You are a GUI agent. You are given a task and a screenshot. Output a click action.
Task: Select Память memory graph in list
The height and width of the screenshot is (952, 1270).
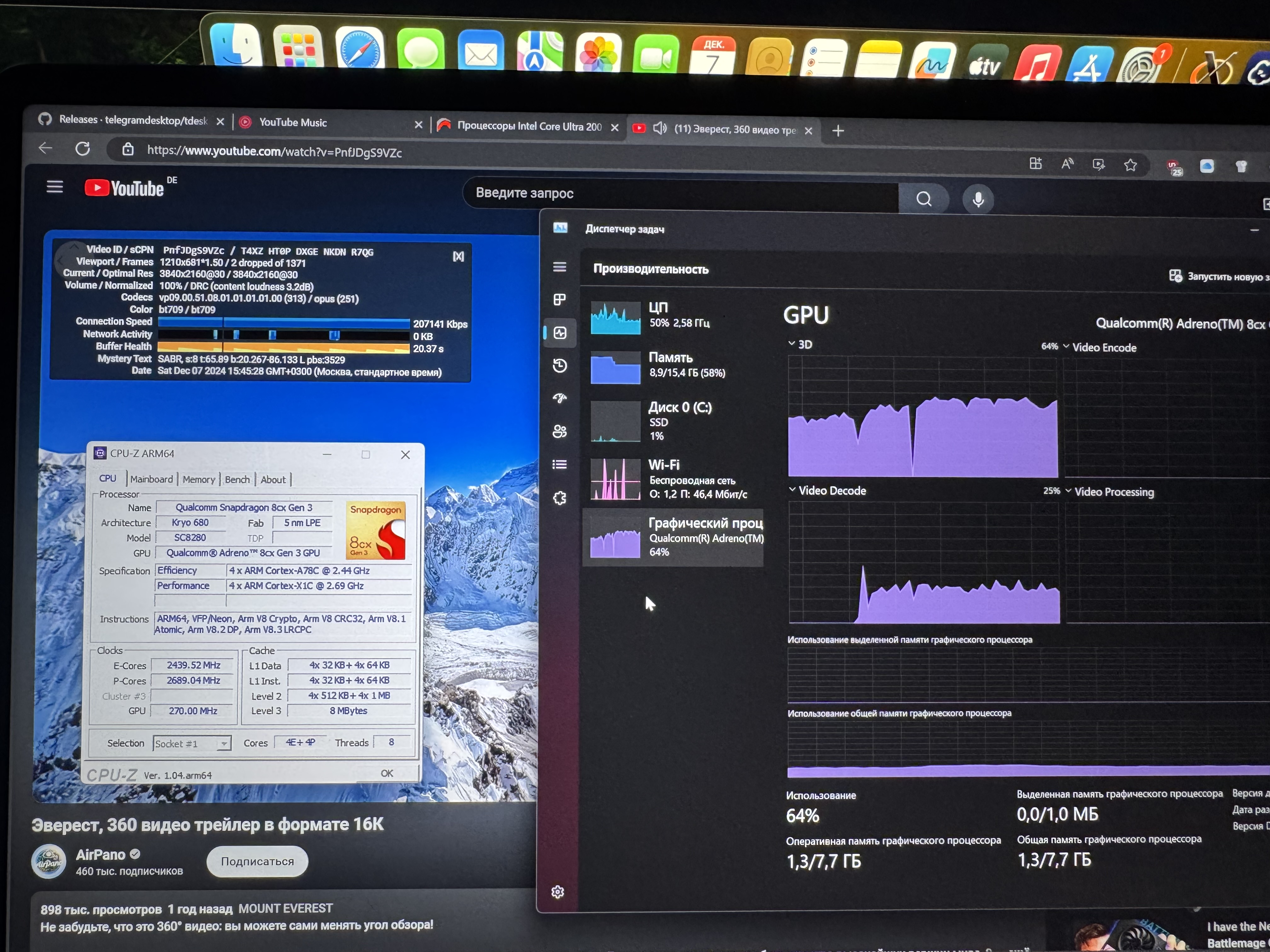tap(660, 365)
